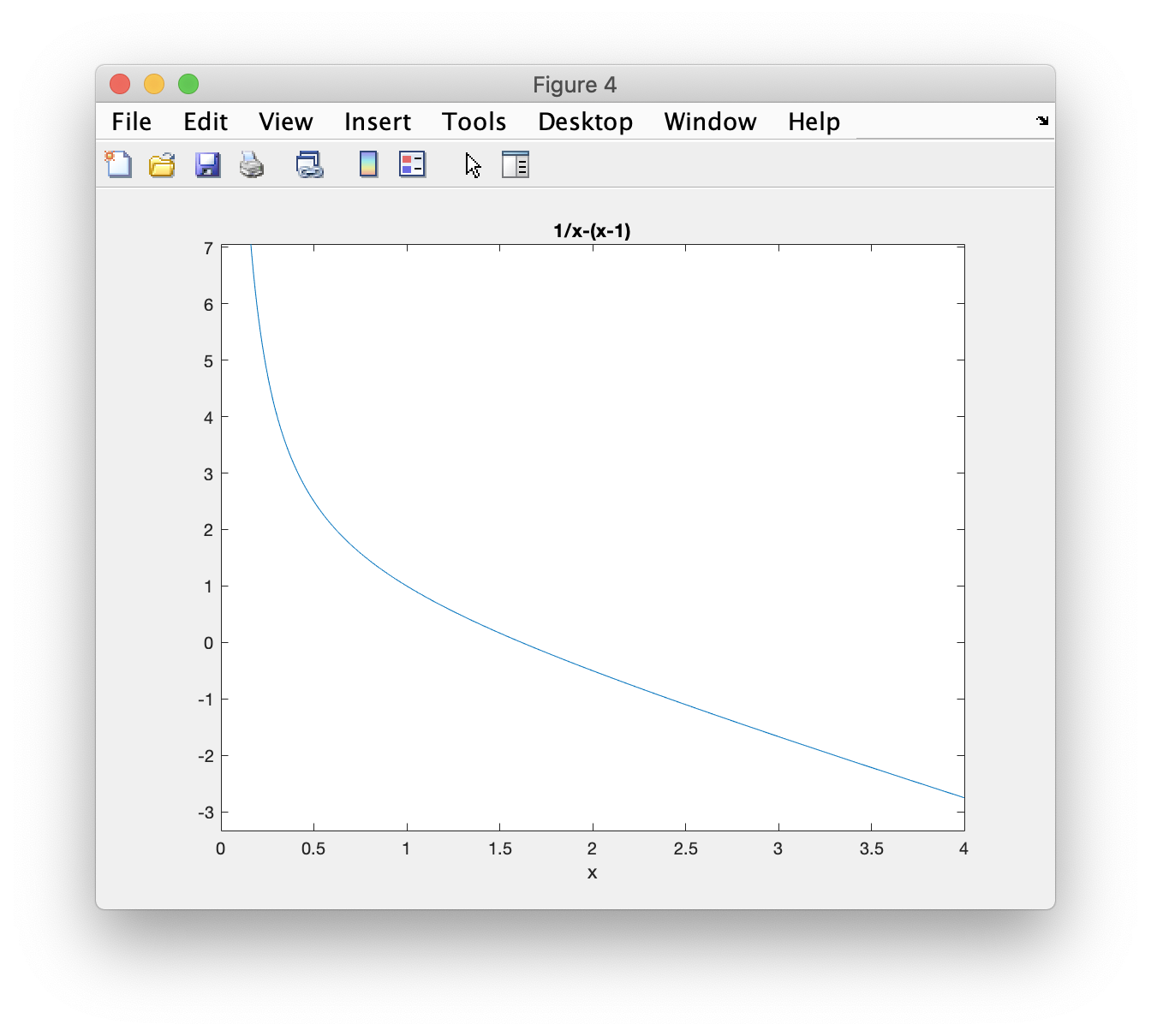Open the Help menu

814,122
